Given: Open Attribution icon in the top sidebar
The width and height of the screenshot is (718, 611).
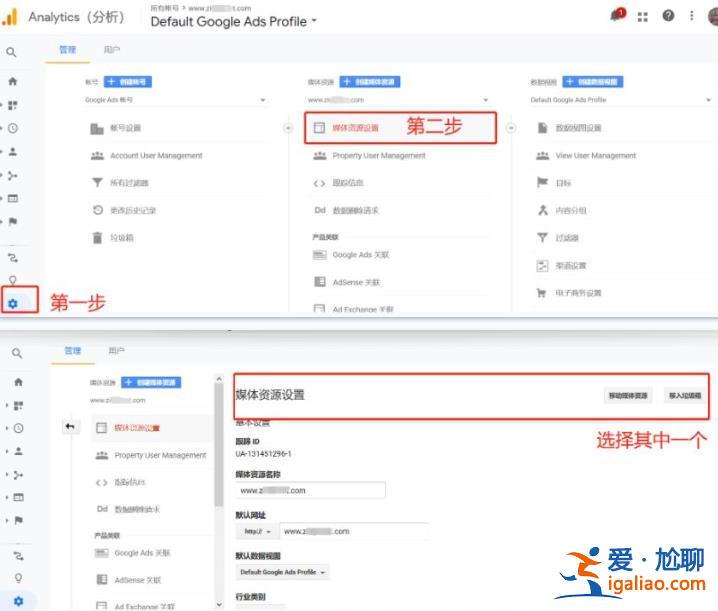Looking at the screenshot, I should click(13, 258).
